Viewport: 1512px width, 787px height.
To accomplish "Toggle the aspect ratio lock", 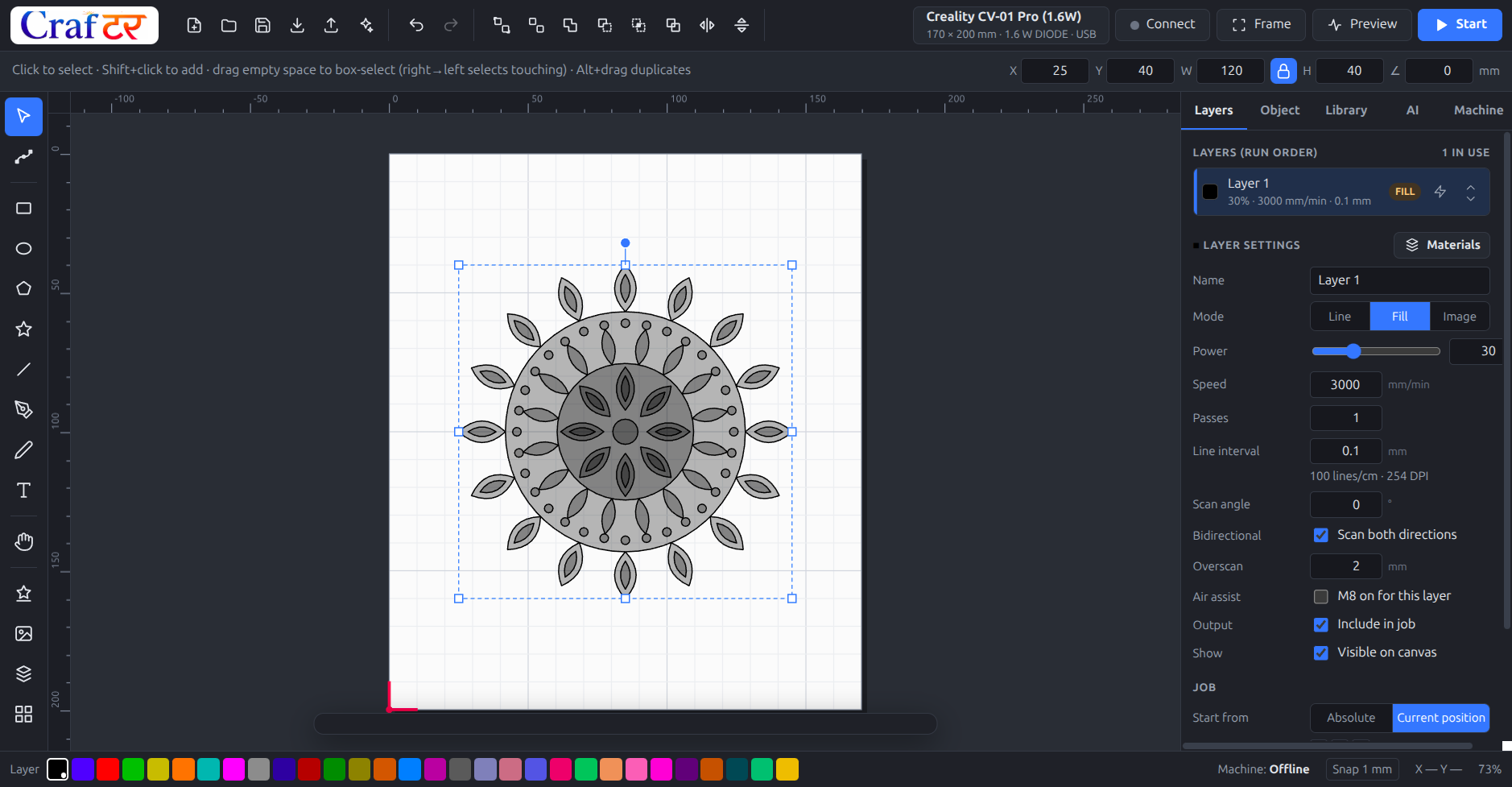I will click(x=1283, y=71).
